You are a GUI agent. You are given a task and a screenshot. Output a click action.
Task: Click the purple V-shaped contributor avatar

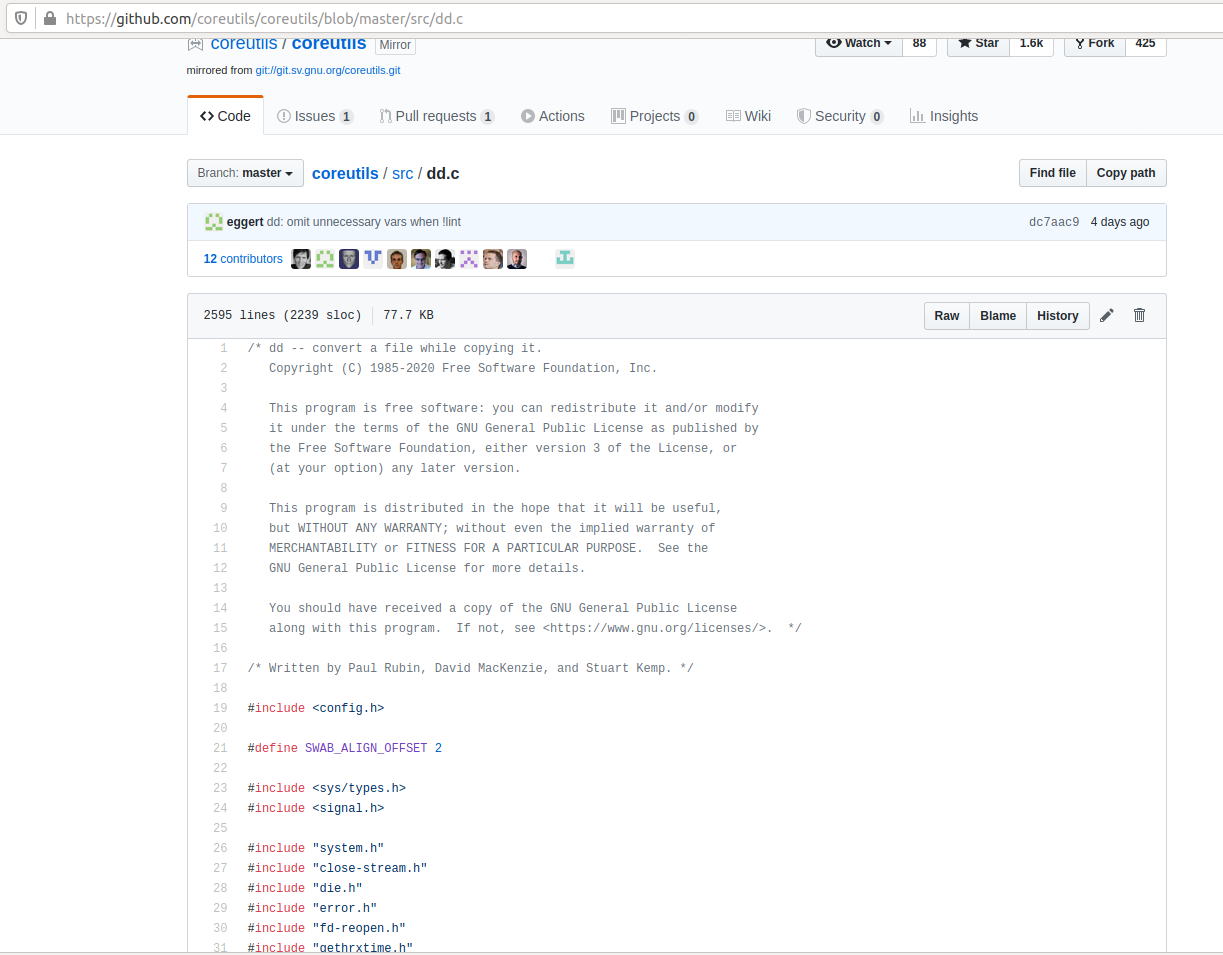[x=373, y=259]
